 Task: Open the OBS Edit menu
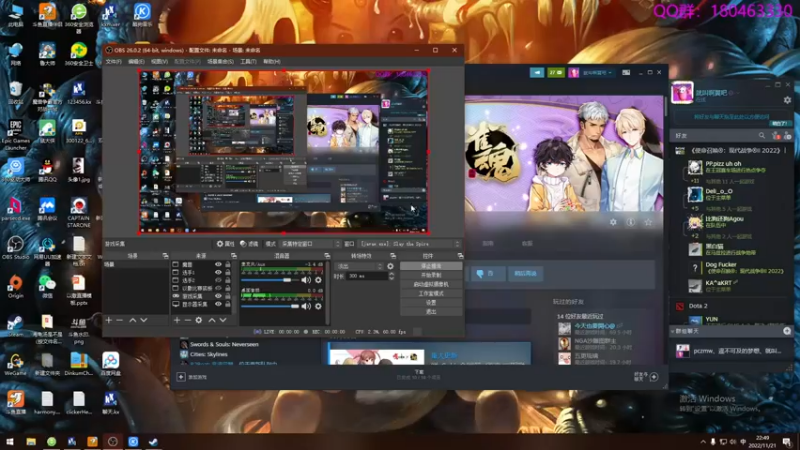(x=136, y=62)
